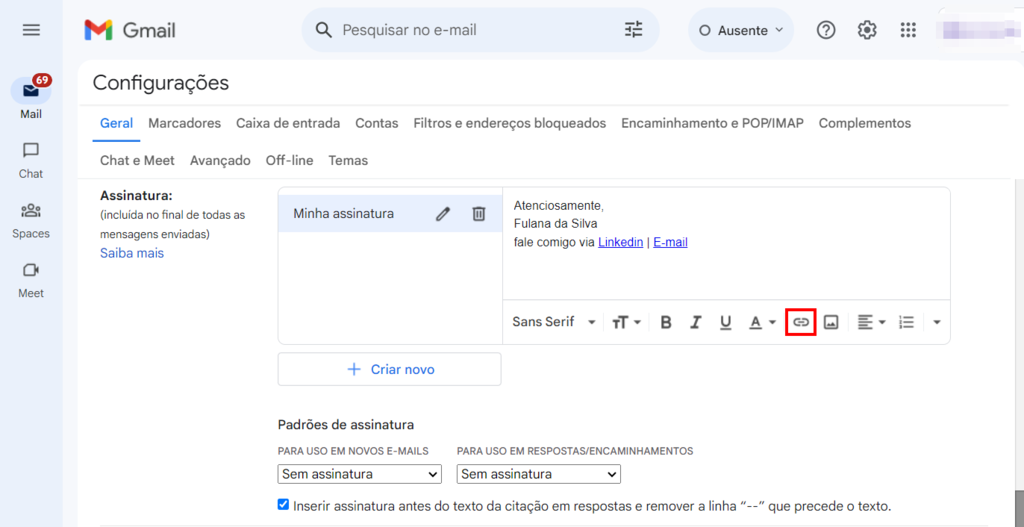Screen dimensions: 1024x527
Task: Open the Google apps grid
Action: pyautogui.click(x=908, y=30)
